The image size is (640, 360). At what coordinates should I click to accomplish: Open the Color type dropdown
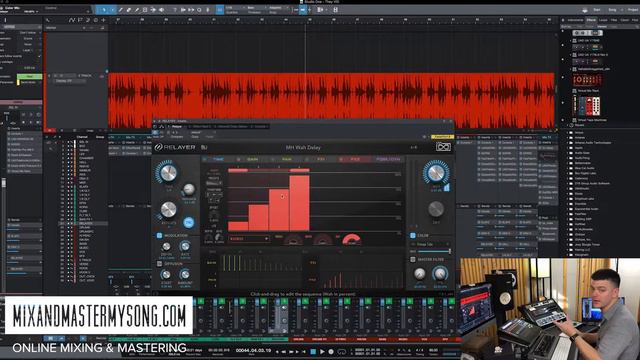[430, 244]
